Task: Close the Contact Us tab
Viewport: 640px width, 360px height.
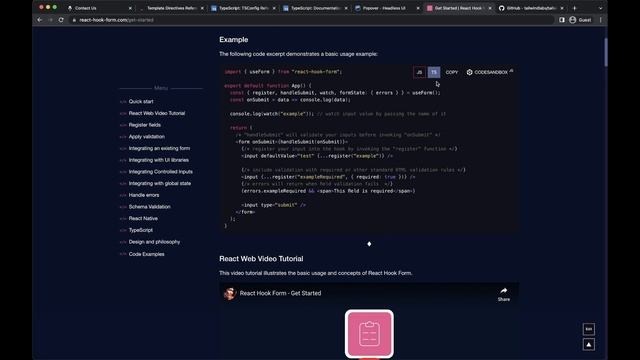Action: pyautogui.click(x=130, y=8)
